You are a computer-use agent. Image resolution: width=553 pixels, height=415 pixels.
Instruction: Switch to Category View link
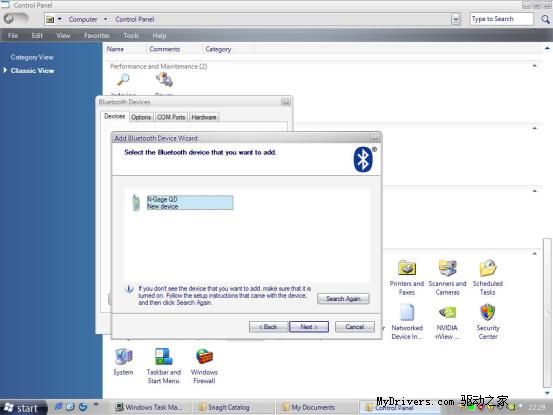32,57
